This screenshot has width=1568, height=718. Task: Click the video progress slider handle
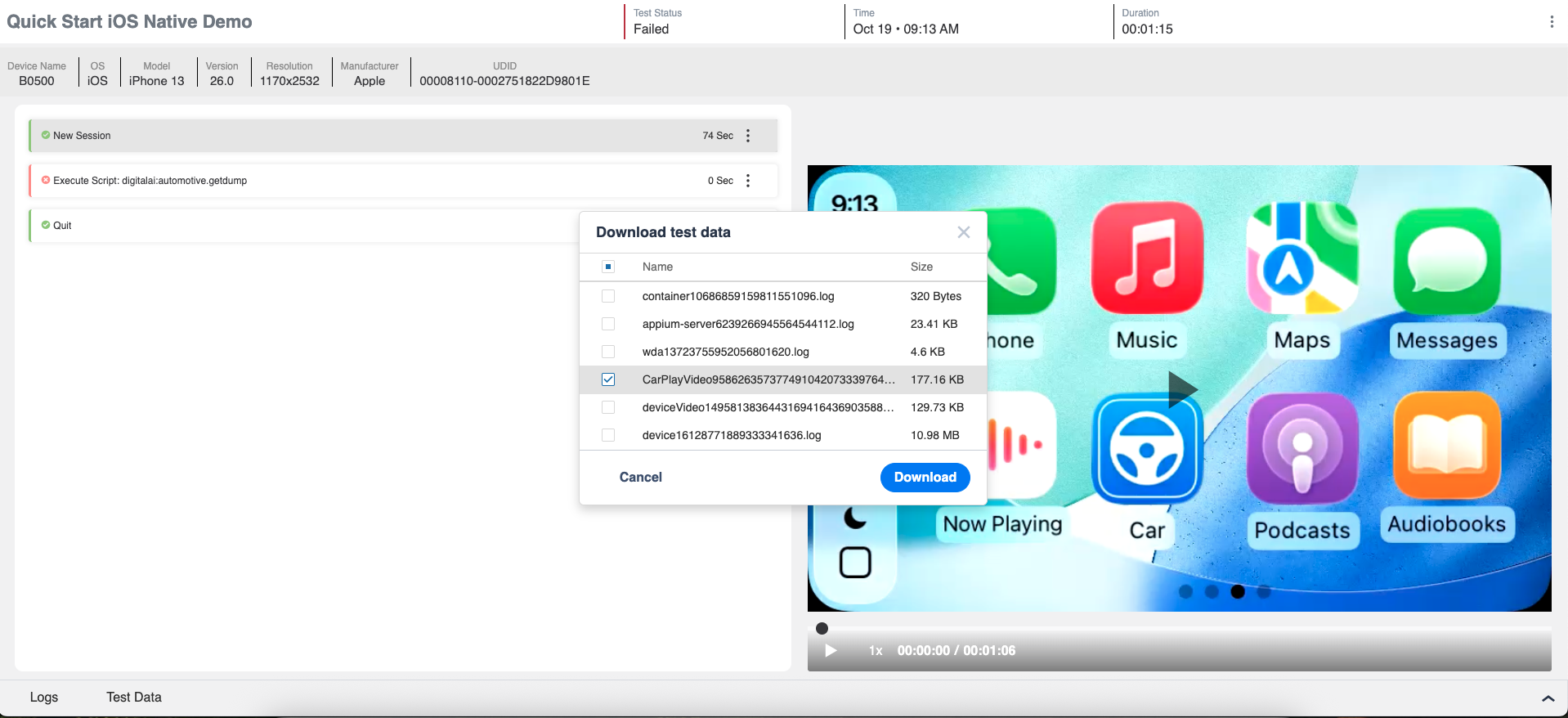click(x=822, y=629)
